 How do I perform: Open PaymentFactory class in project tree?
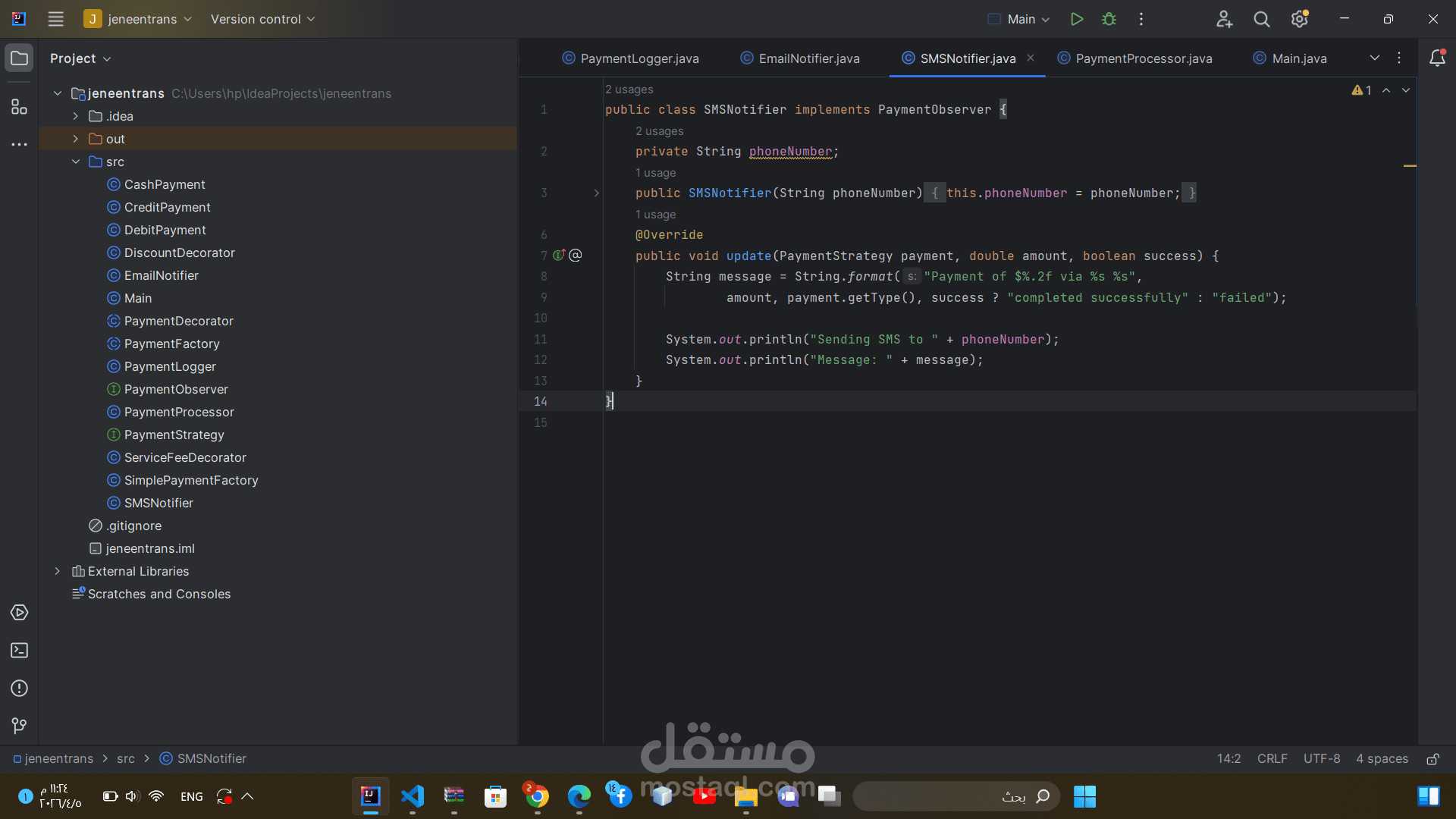pos(171,344)
